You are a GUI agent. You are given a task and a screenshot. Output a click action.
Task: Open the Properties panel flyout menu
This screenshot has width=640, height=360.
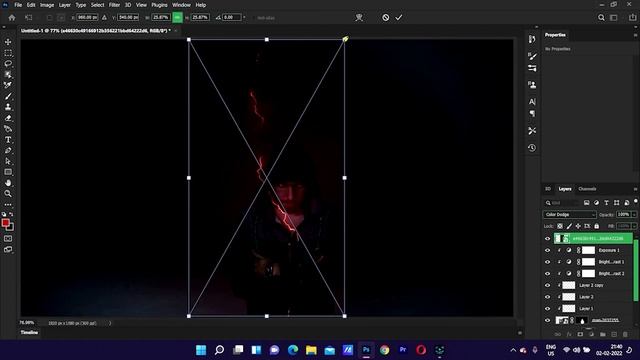click(635, 35)
